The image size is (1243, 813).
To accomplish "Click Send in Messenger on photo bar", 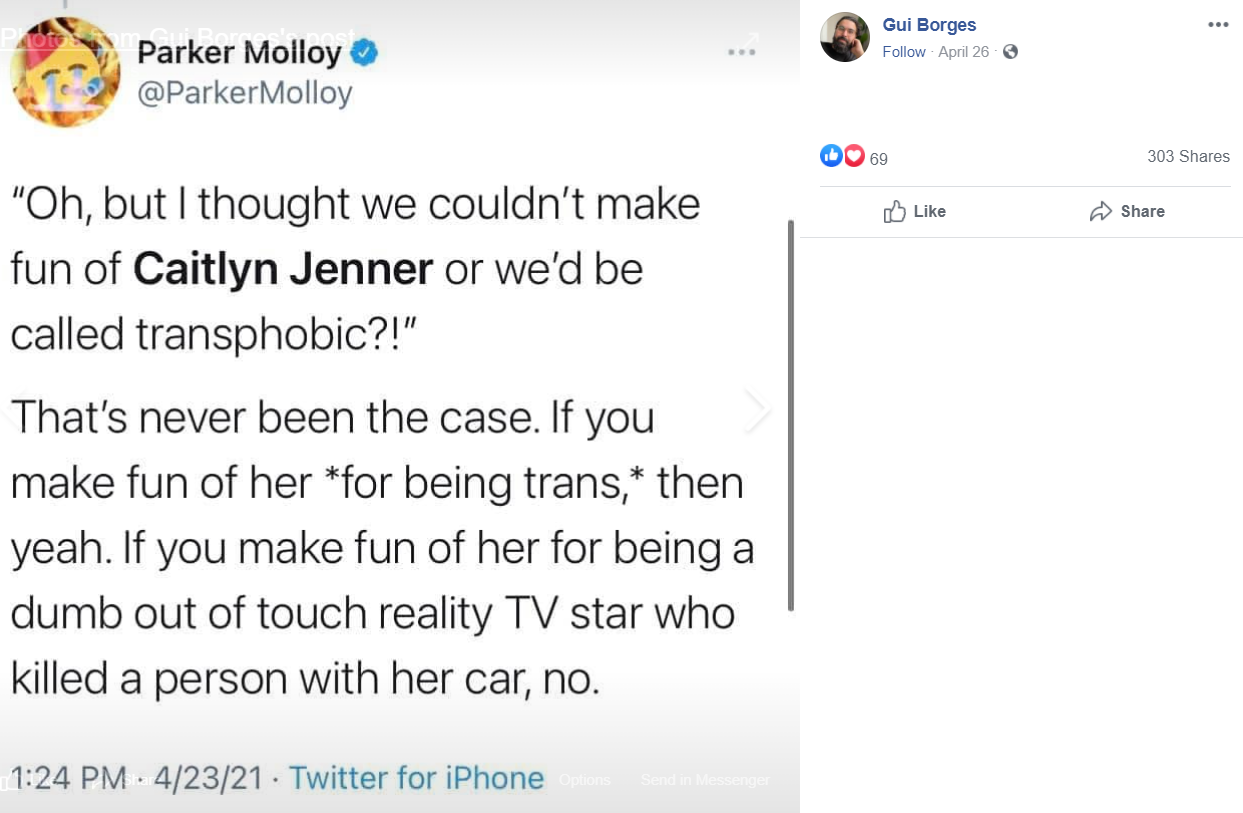I will coord(705,779).
